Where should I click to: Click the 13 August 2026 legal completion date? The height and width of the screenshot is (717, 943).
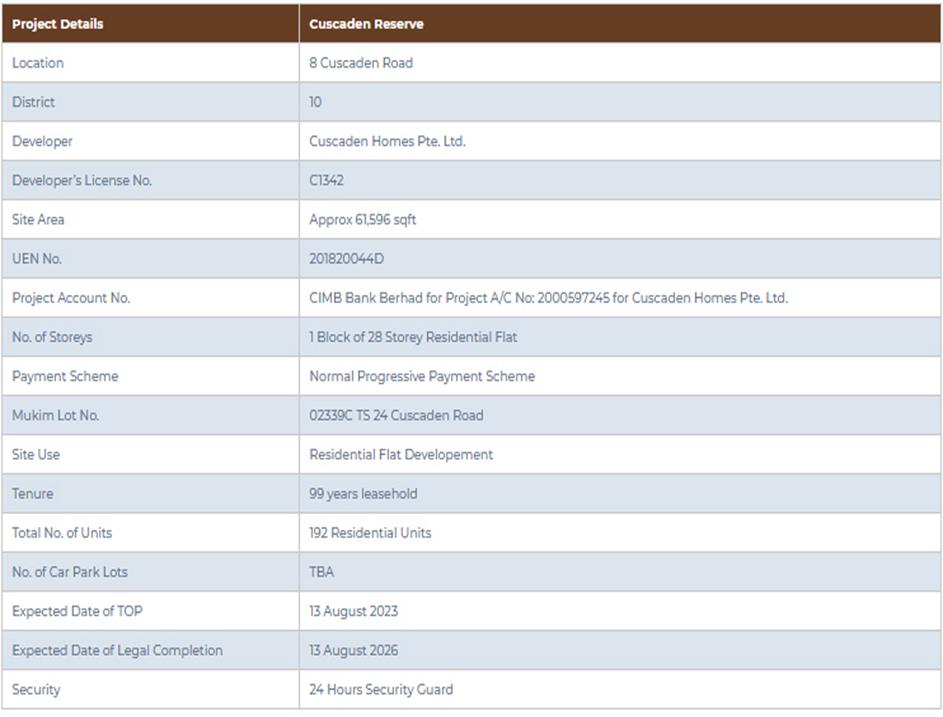(353, 650)
